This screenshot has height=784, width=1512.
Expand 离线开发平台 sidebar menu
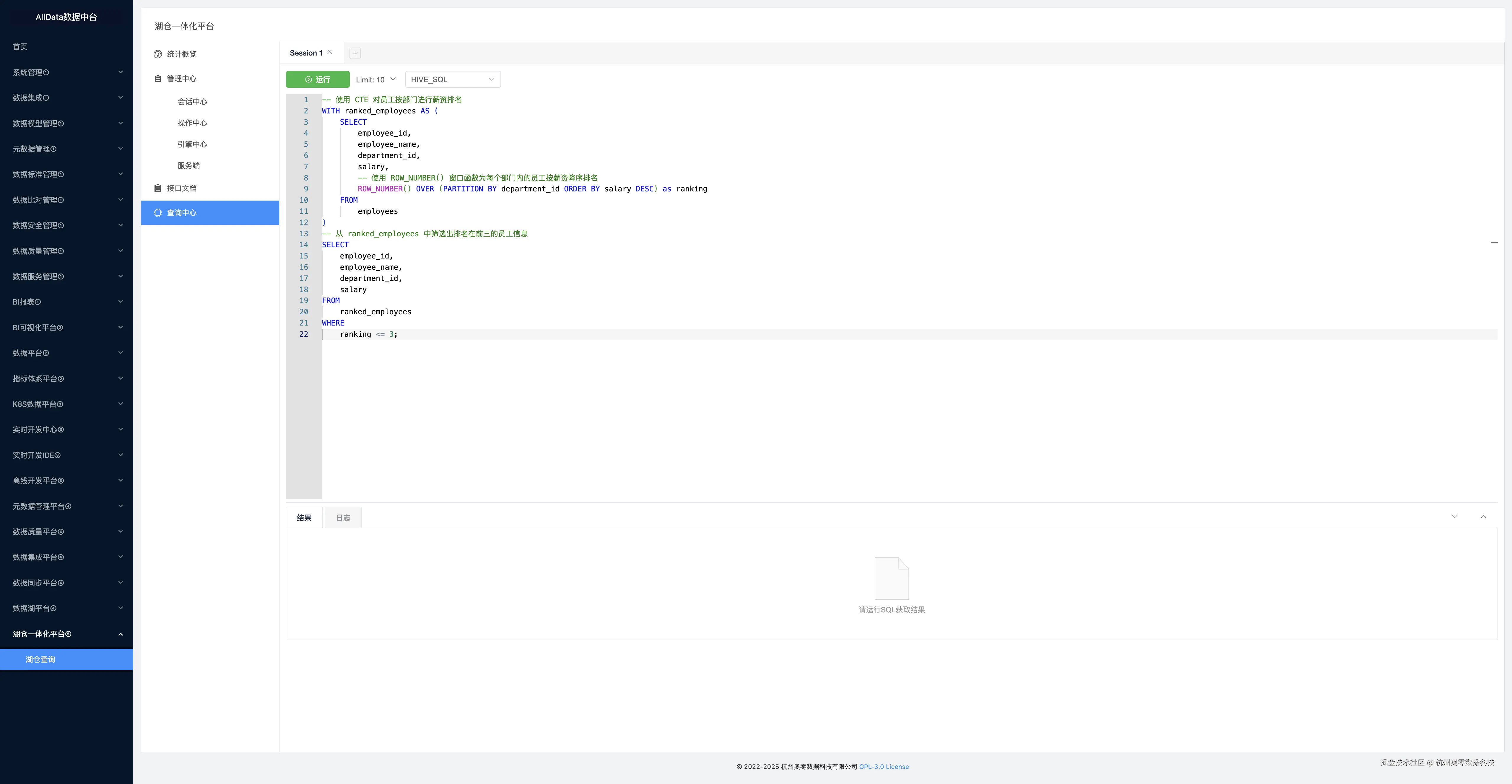(66, 481)
